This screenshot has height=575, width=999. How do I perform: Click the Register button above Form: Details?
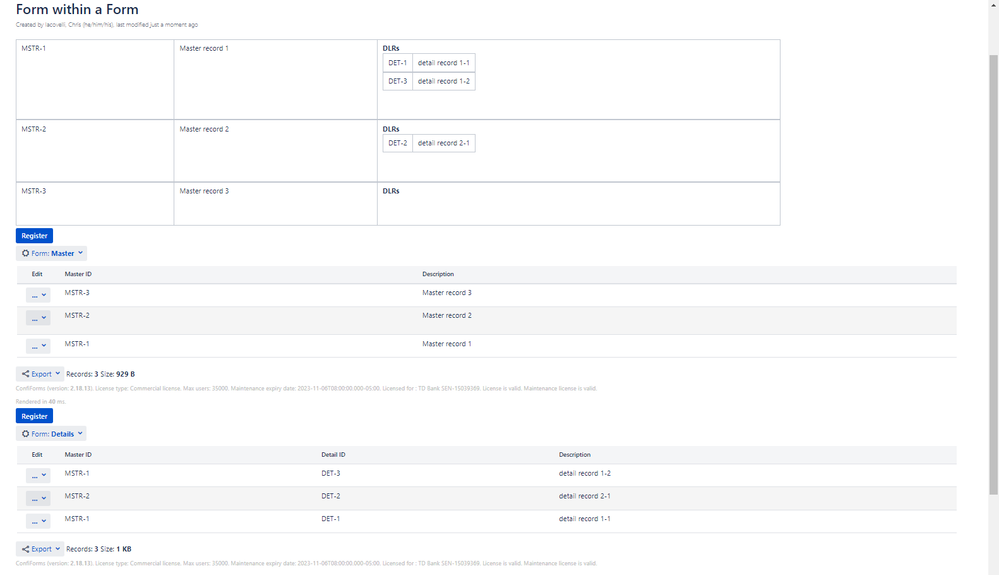(x=34, y=416)
